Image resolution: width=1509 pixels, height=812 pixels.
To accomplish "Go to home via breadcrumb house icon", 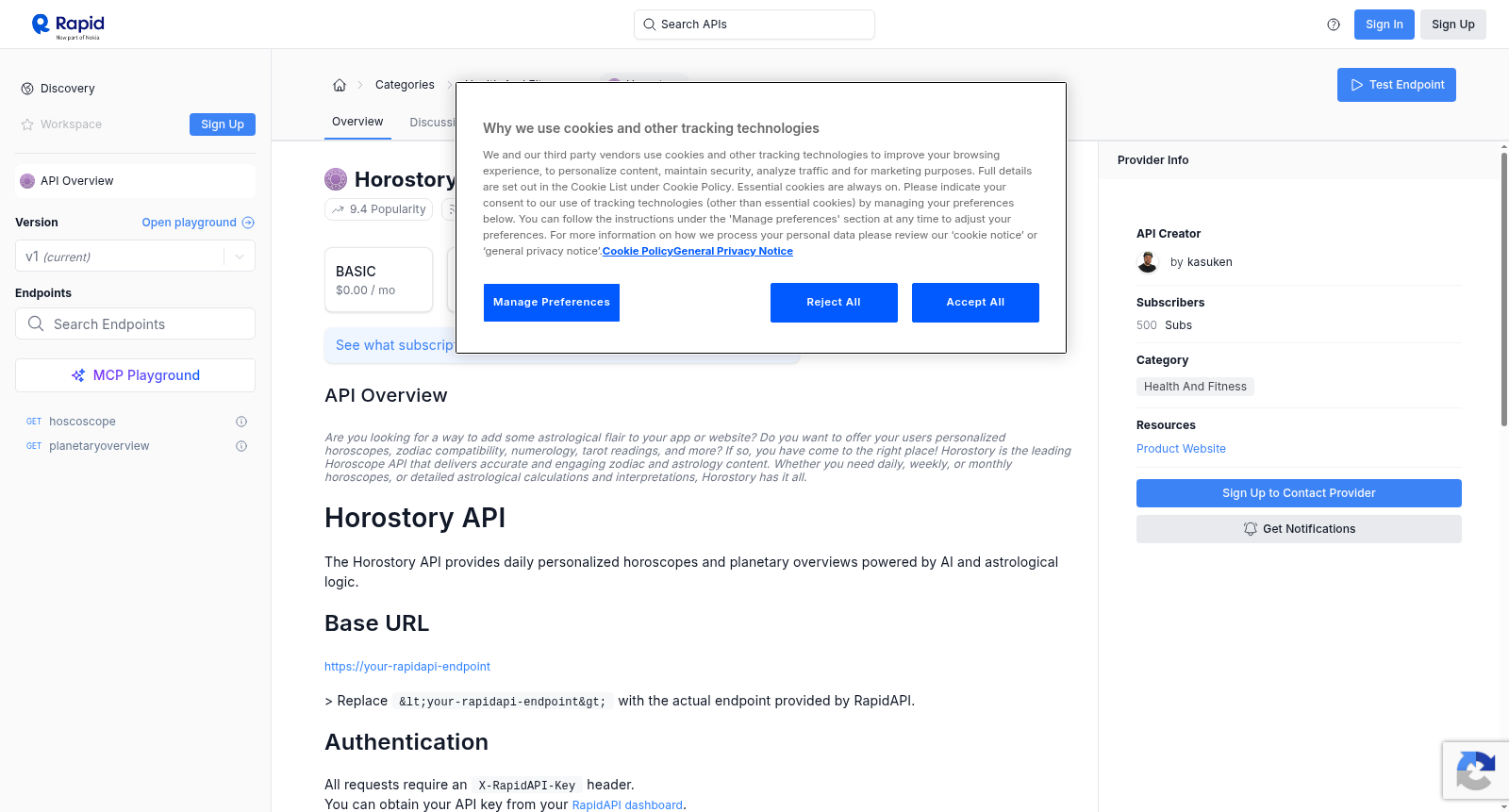I will tap(340, 85).
